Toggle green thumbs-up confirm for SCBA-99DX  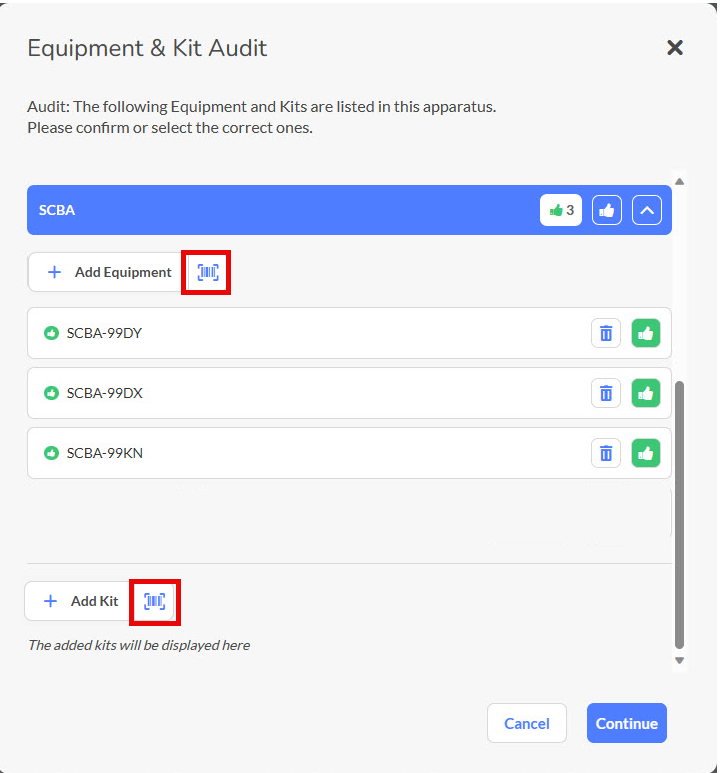[646, 393]
